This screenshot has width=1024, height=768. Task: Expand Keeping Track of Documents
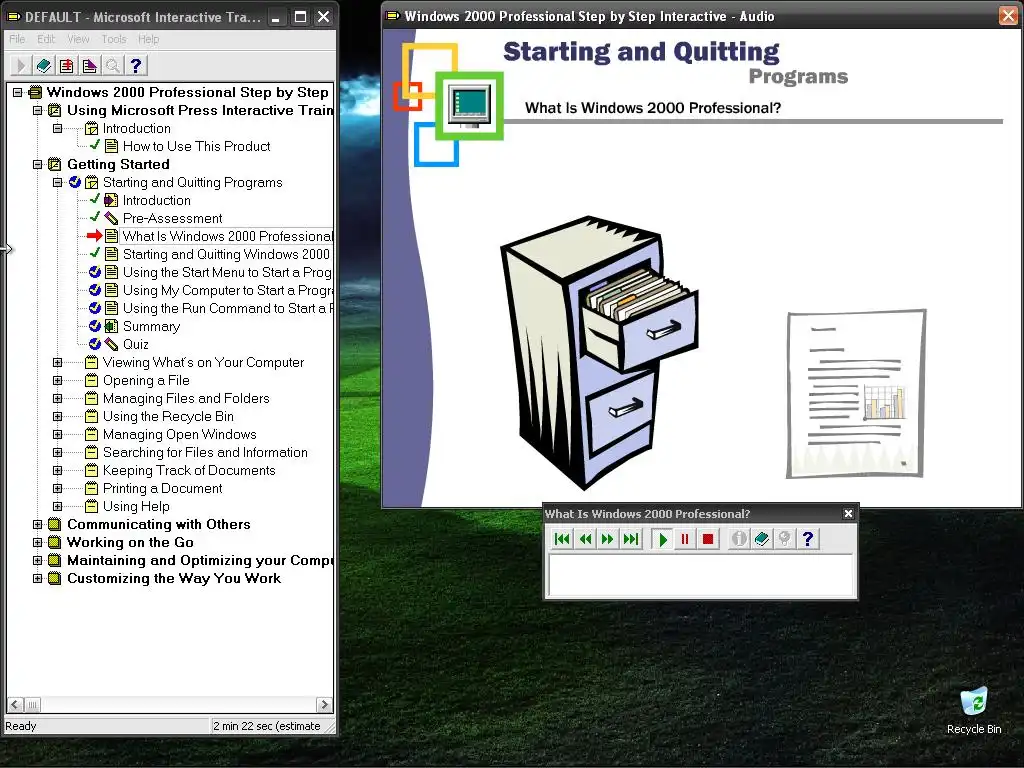57,470
